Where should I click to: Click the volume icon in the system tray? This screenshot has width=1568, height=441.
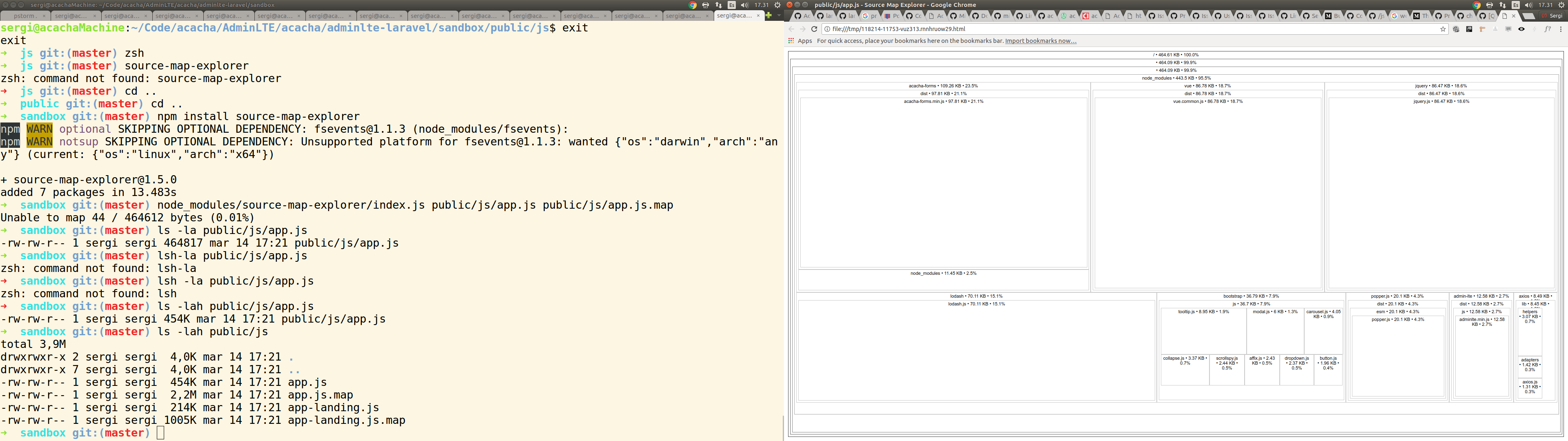click(x=1528, y=5)
